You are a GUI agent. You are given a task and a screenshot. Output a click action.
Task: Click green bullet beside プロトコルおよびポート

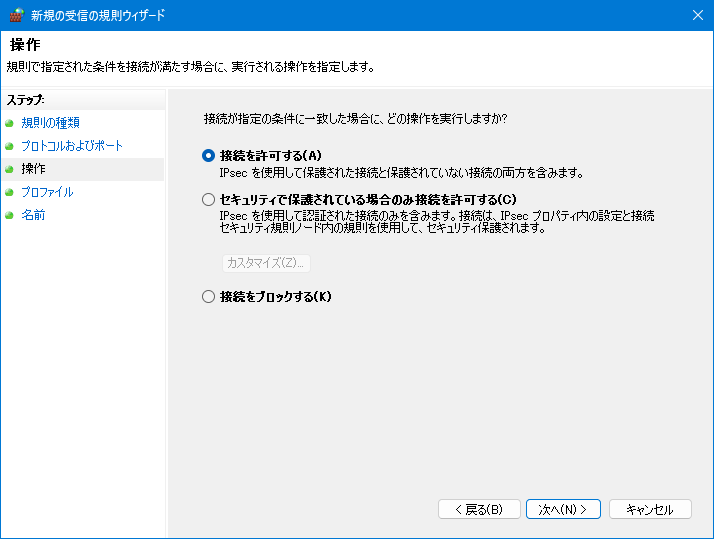coord(9,146)
